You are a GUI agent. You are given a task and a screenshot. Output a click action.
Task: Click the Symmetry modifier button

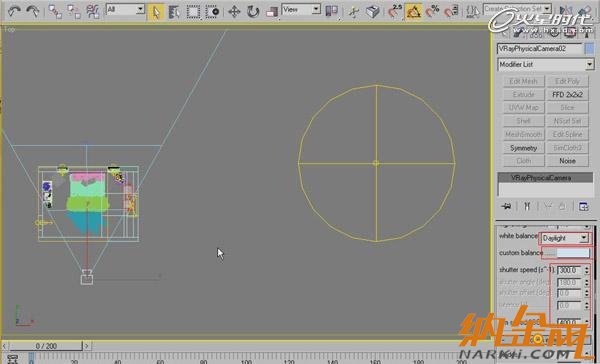523,148
